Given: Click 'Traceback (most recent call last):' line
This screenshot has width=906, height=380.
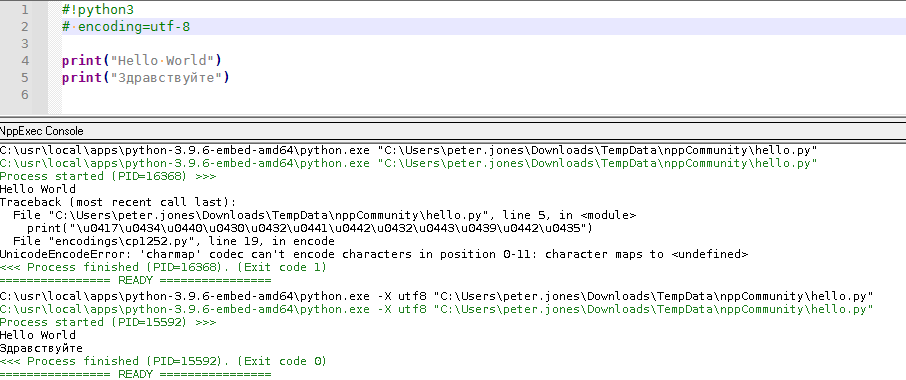Looking at the screenshot, I should pos(118,202).
